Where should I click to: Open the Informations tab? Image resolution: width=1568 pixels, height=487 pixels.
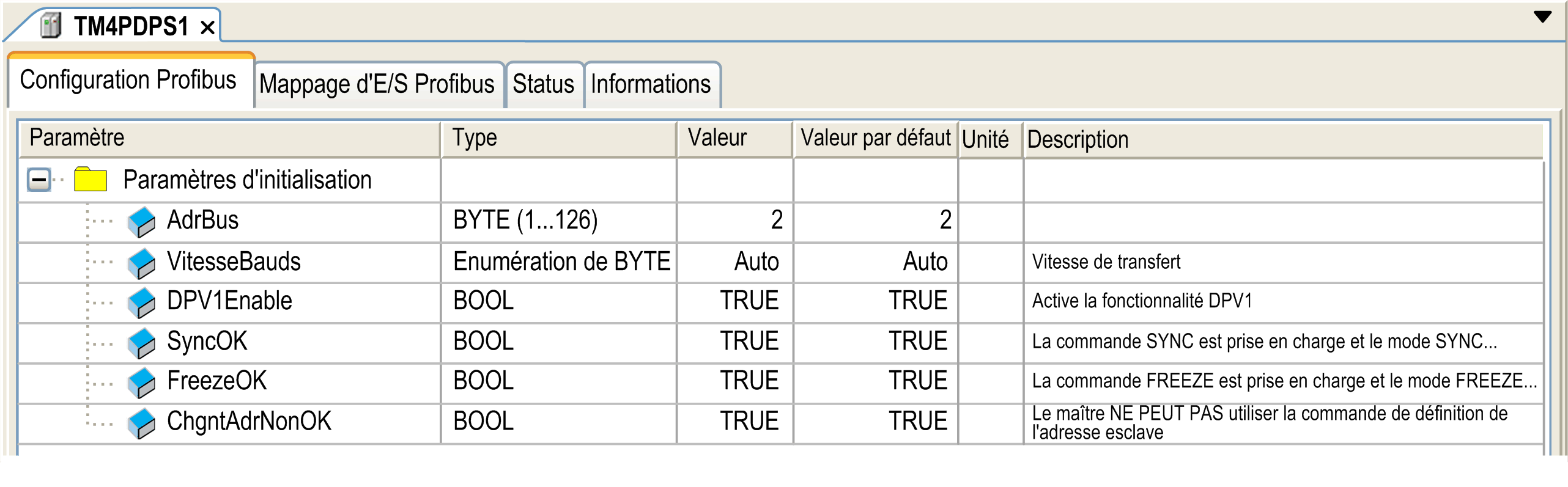coord(651,84)
